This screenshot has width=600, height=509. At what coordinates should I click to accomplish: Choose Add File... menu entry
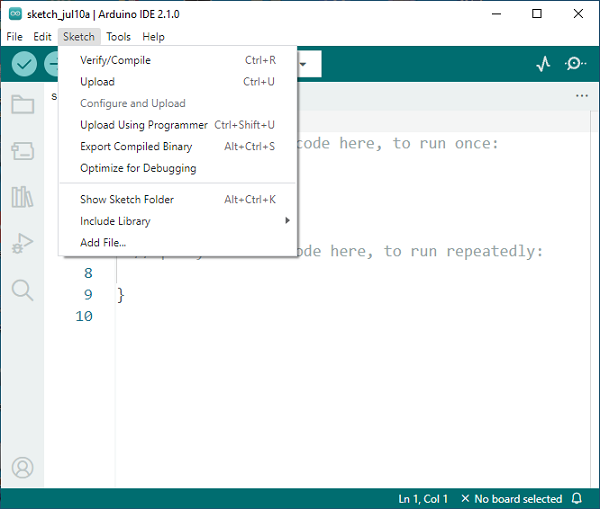pyautogui.click(x=178, y=243)
